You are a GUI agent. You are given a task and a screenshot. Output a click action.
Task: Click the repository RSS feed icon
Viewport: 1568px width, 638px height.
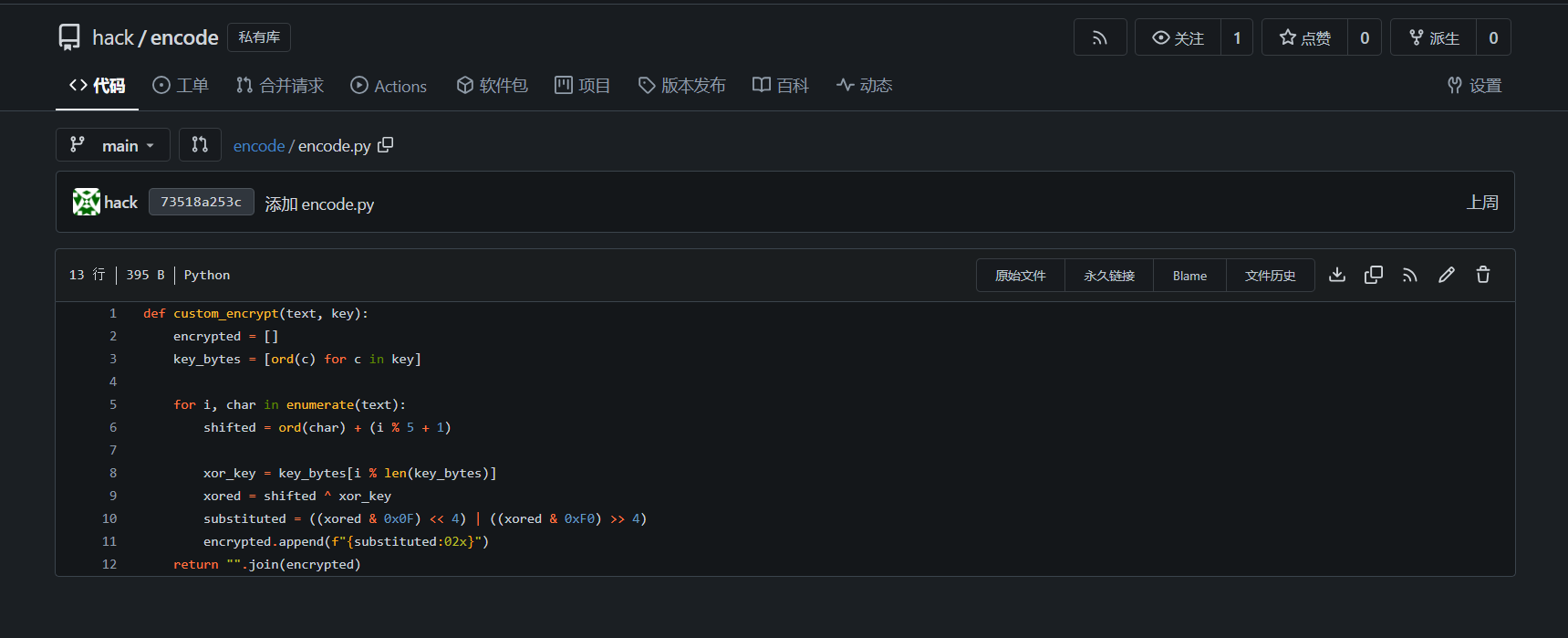[x=1100, y=37]
